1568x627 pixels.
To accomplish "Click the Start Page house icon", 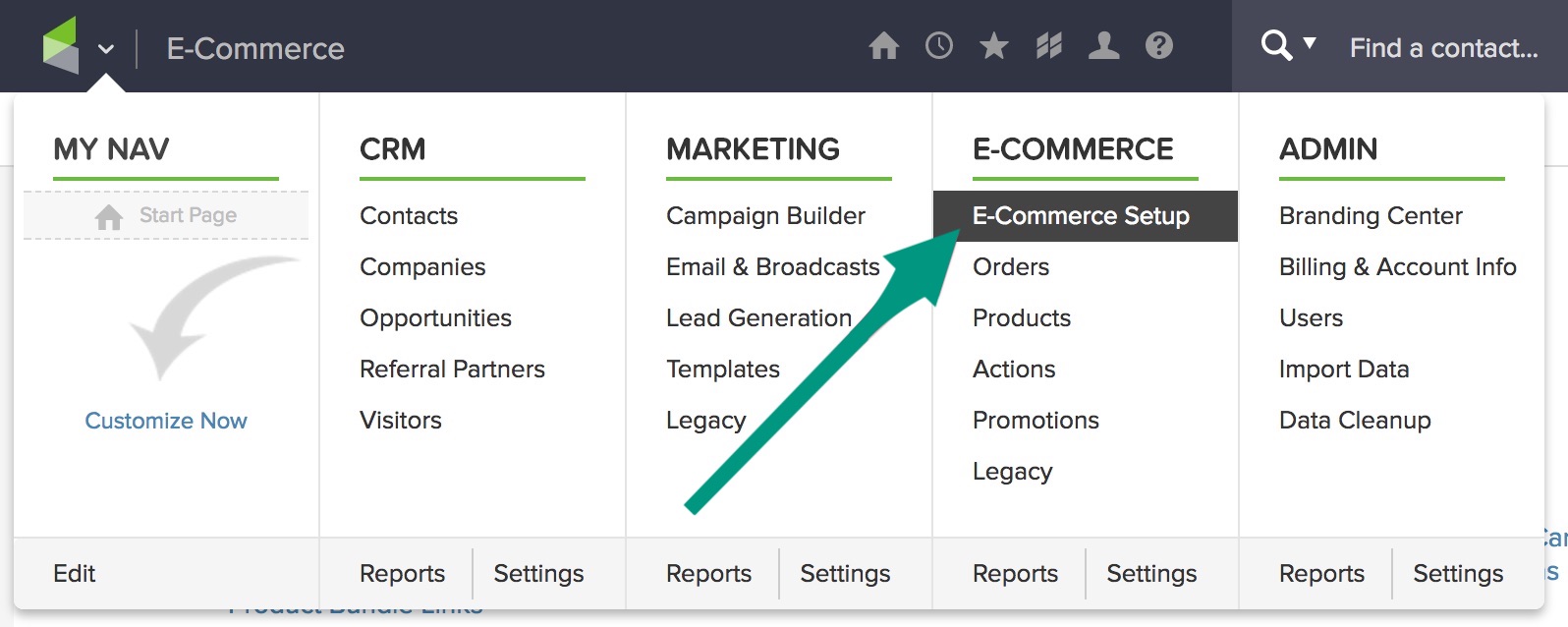I will 109,216.
